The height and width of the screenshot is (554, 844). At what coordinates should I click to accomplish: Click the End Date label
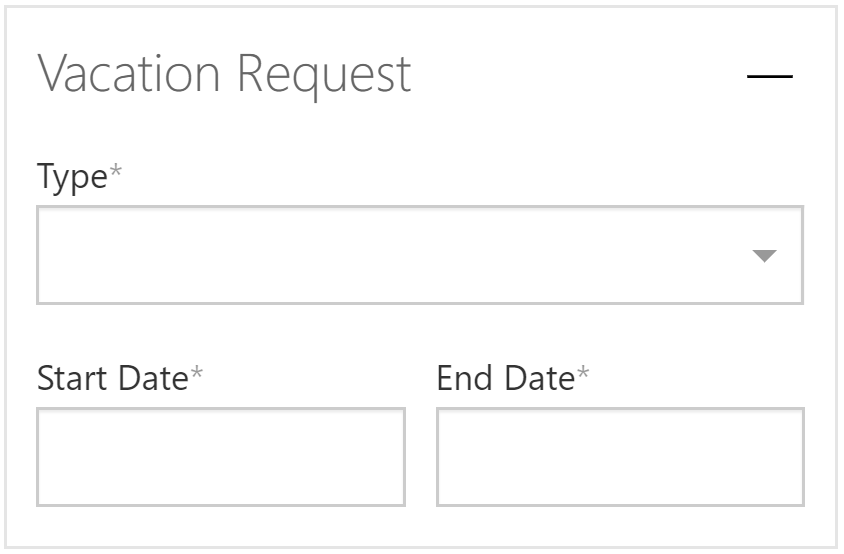(505, 378)
